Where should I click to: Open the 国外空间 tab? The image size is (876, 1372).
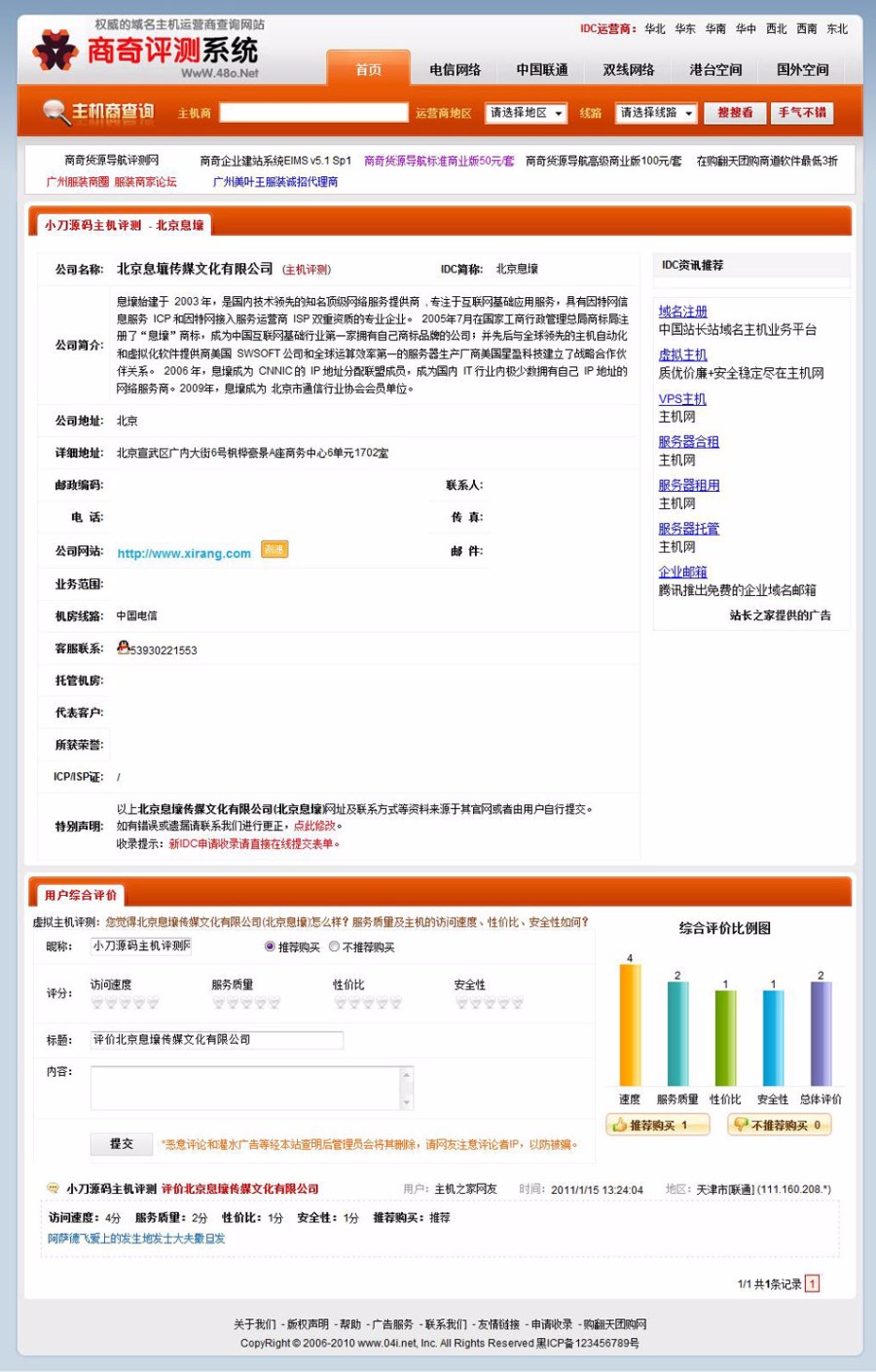click(x=803, y=69)
